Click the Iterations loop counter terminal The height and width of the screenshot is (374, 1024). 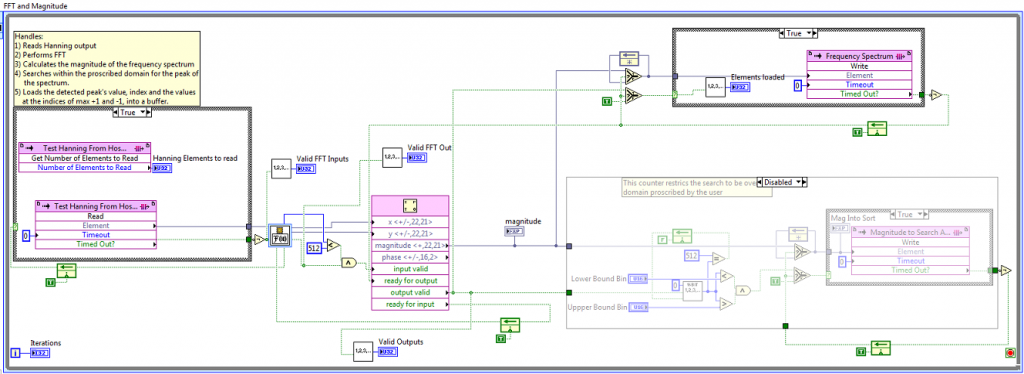pos(16,353)
